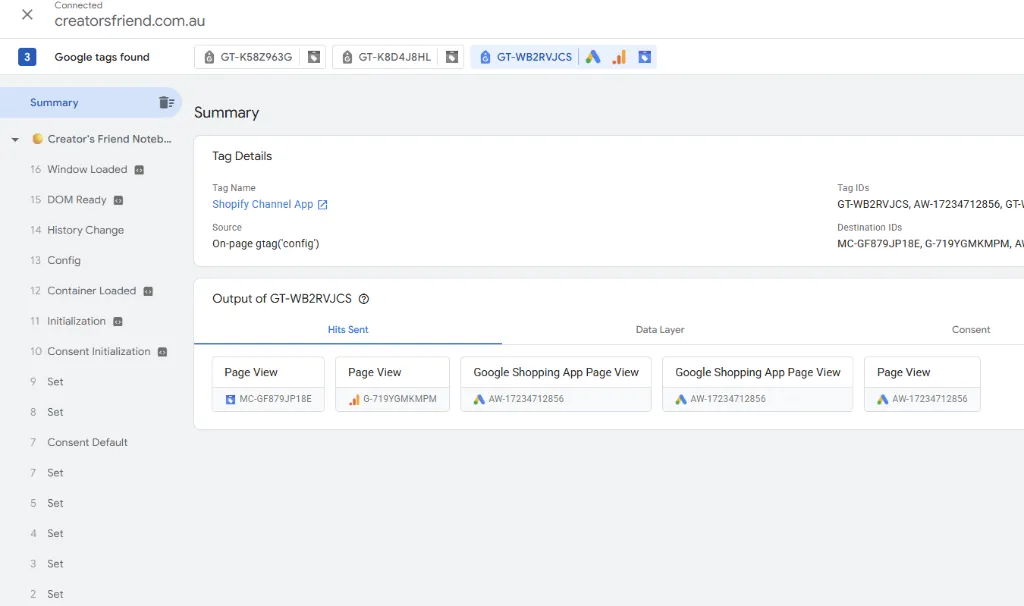1024x606 pixels.
Task: Open help icon next to Output of GT-WB2RVJCS
Action: 364,299
